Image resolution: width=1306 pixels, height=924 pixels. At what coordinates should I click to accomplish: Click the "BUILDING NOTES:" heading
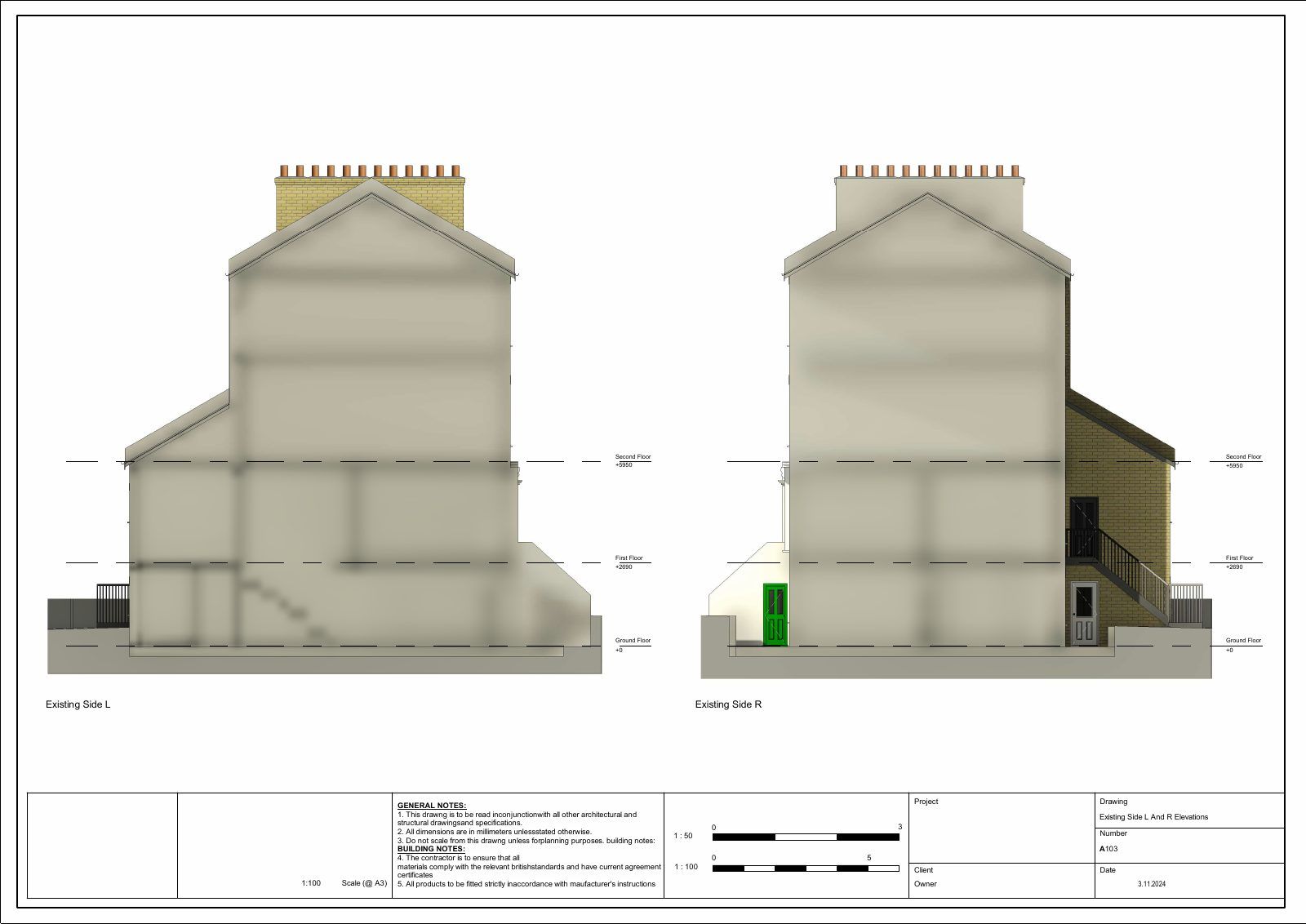point(431,849)
